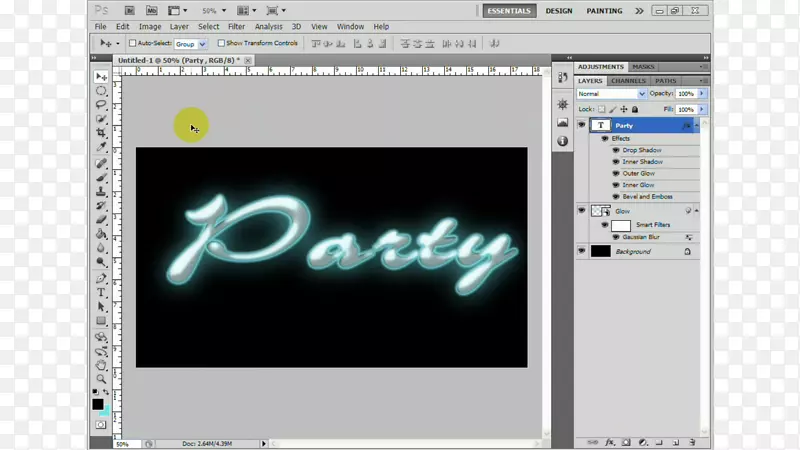
Task: Select the Lasso tool
Action: (x=101, y=104)
